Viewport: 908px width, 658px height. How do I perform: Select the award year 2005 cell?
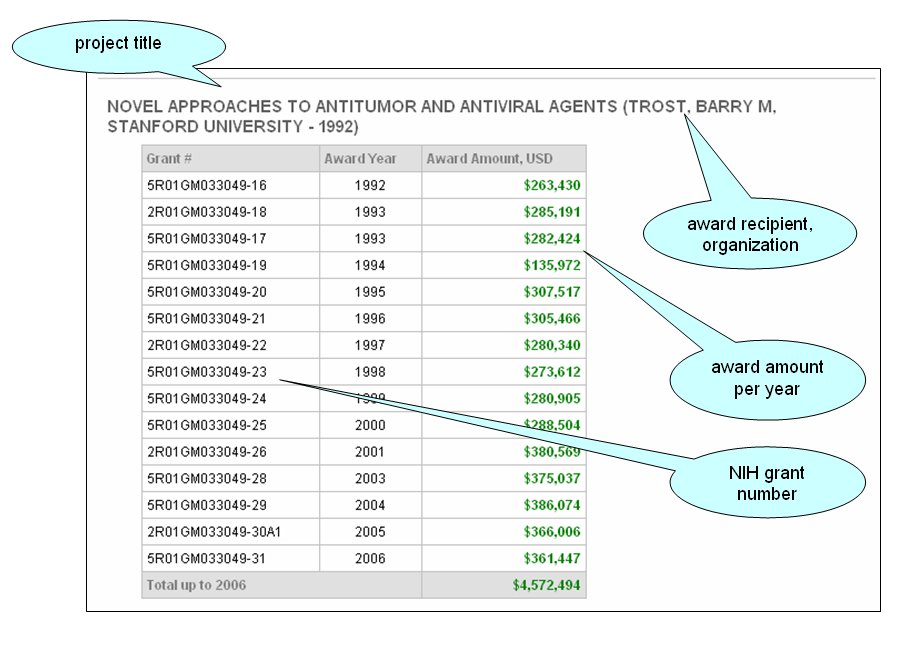370,532
